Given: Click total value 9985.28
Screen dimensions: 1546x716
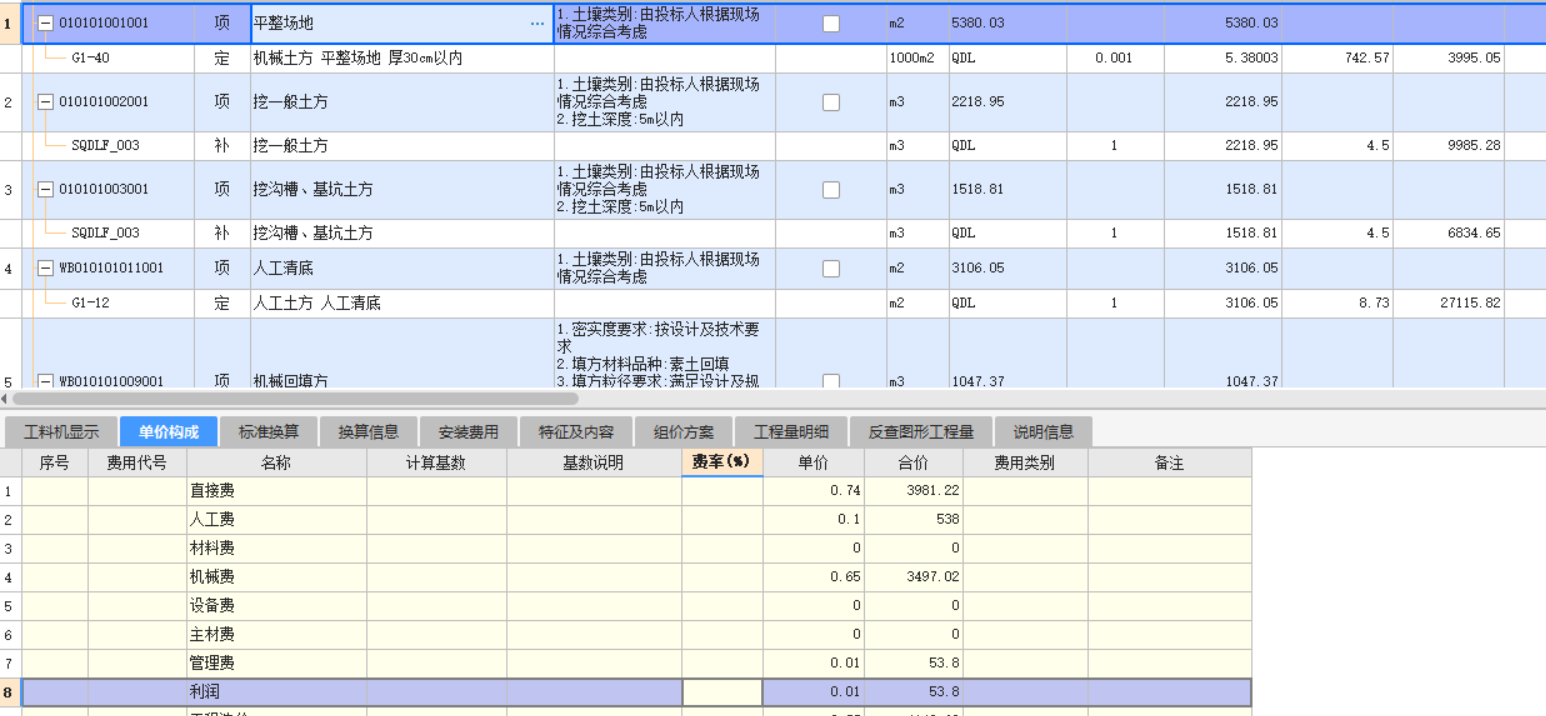Looking at the screenshot, I should click(x=1474, y=146).
